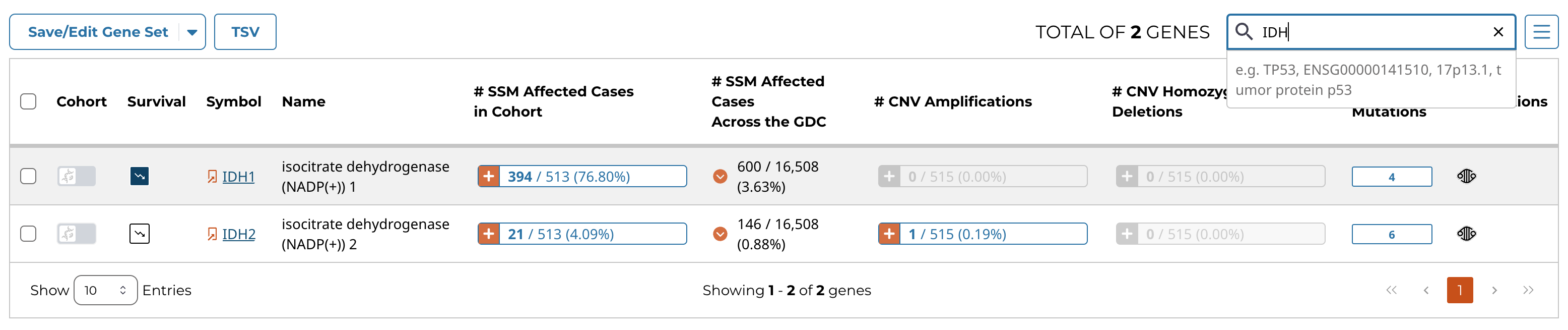Expand the IDH1 SSM across GDC breakdown
This screenshot has height=330, width=1568.
(720, 176)
